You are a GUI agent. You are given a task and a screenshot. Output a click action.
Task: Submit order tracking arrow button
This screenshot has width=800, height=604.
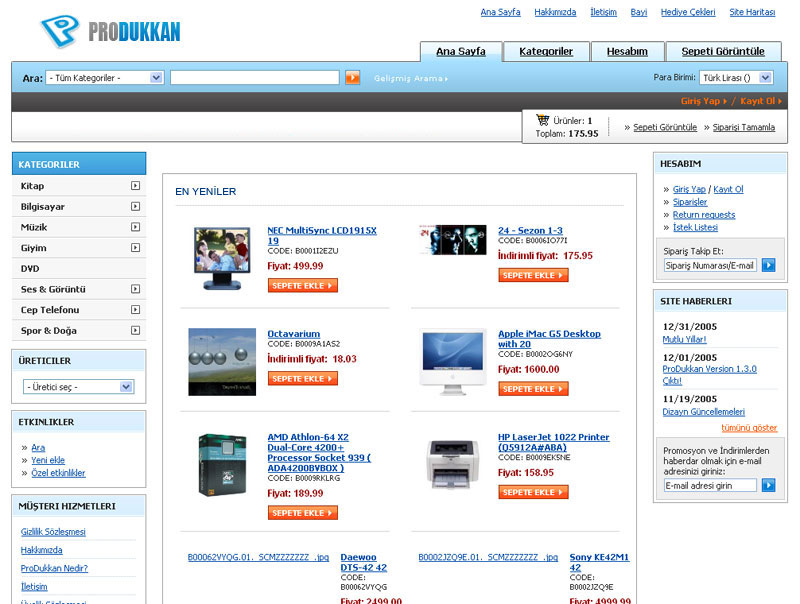(x=768, y=265)
